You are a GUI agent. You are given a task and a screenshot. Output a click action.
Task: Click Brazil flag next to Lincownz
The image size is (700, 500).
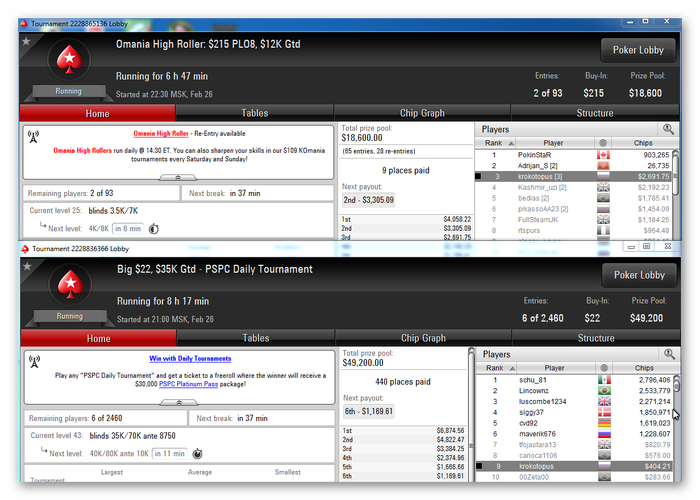[x=604, y=391]
